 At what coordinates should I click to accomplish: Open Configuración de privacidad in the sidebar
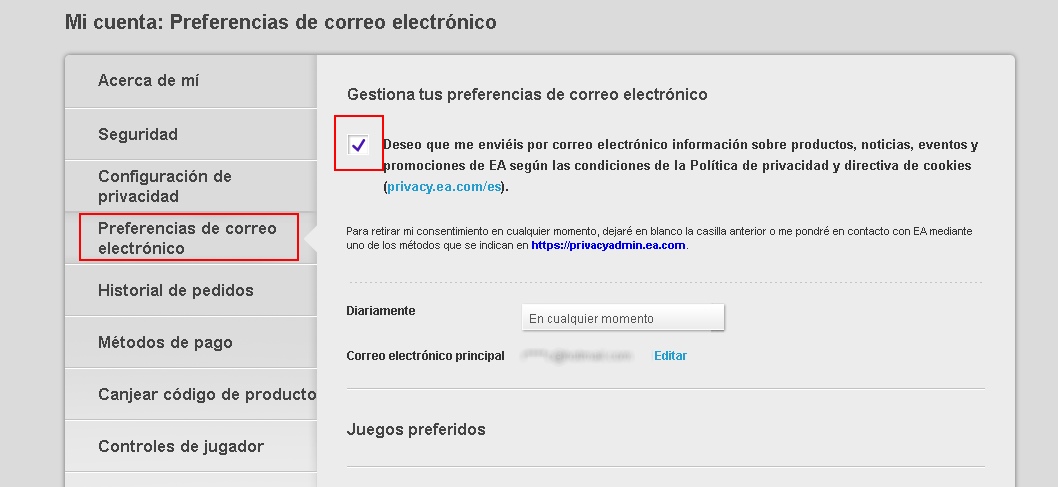coord(164,186)
